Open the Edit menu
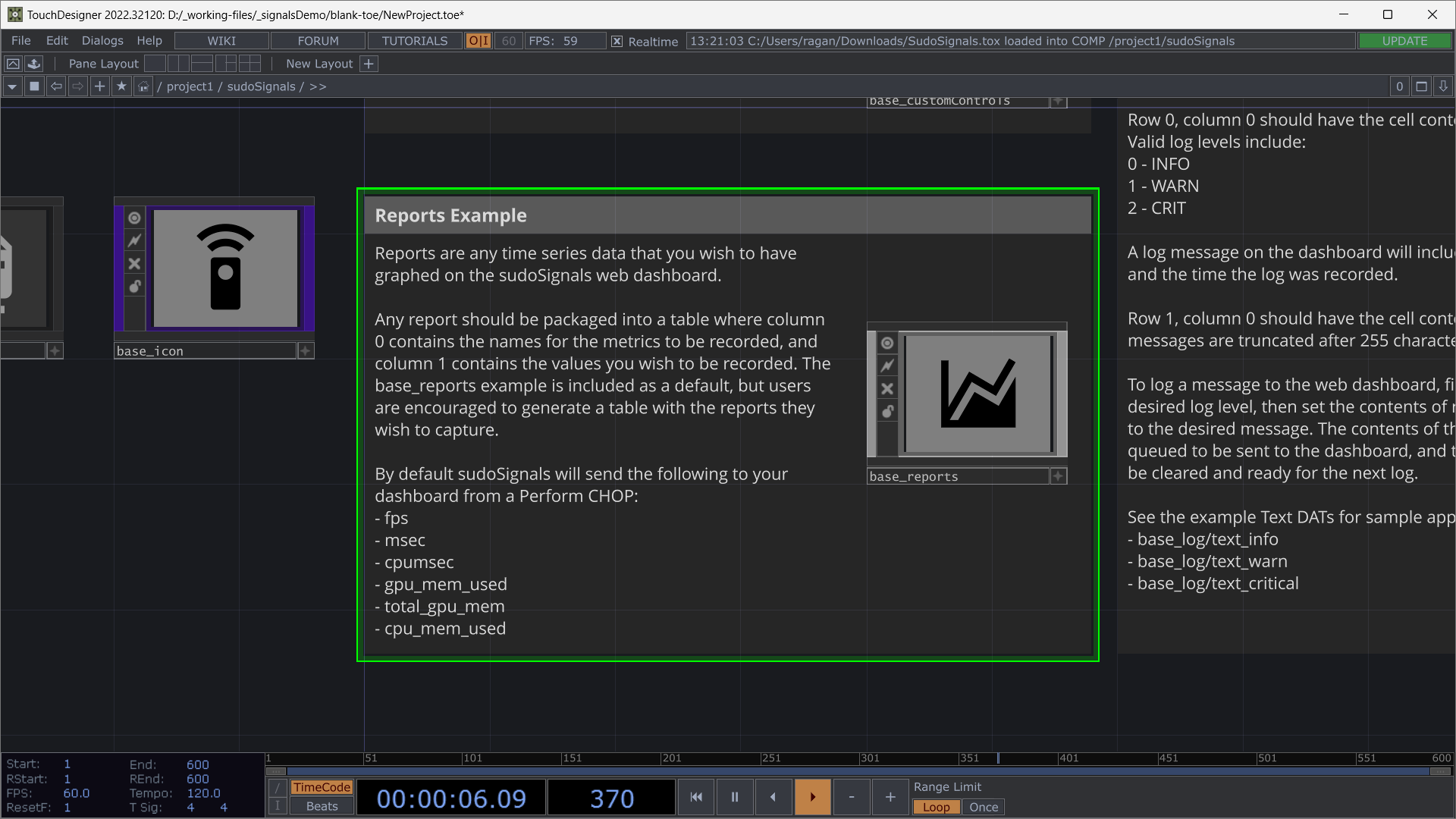The image size is (1456, 819). coord(57,41)
